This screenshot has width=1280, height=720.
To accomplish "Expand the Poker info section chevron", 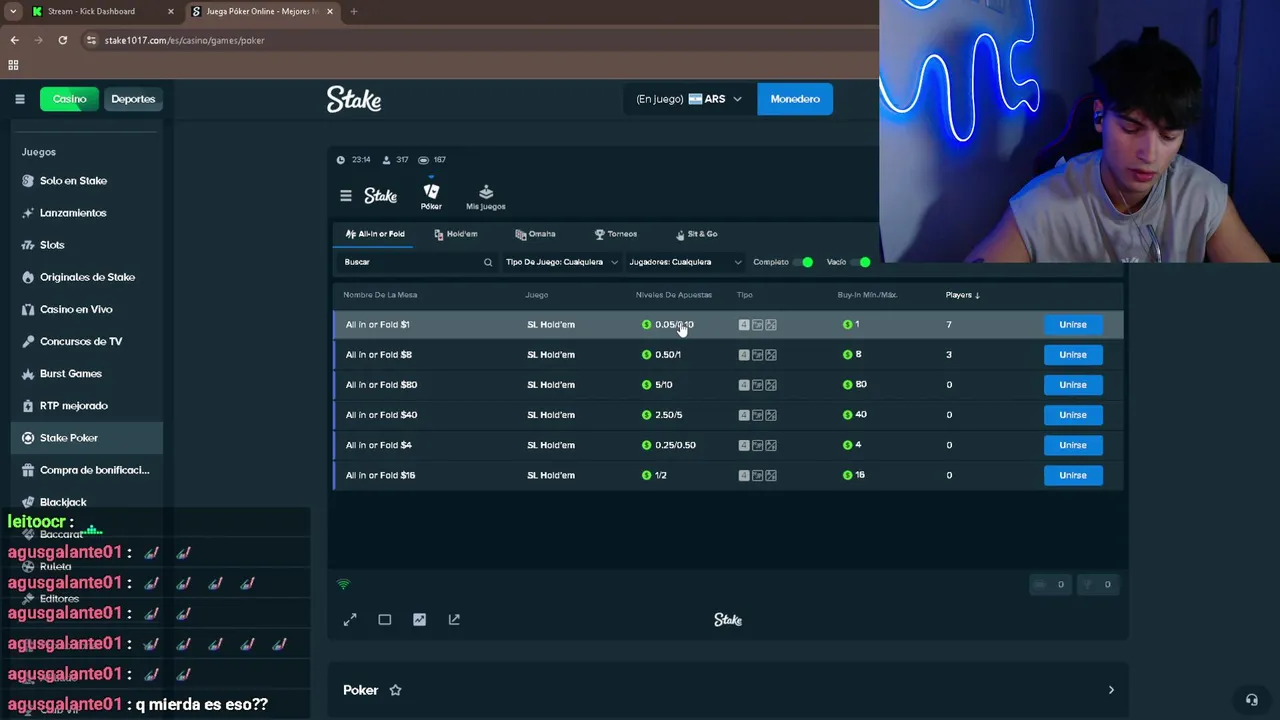I will 1111,690.
